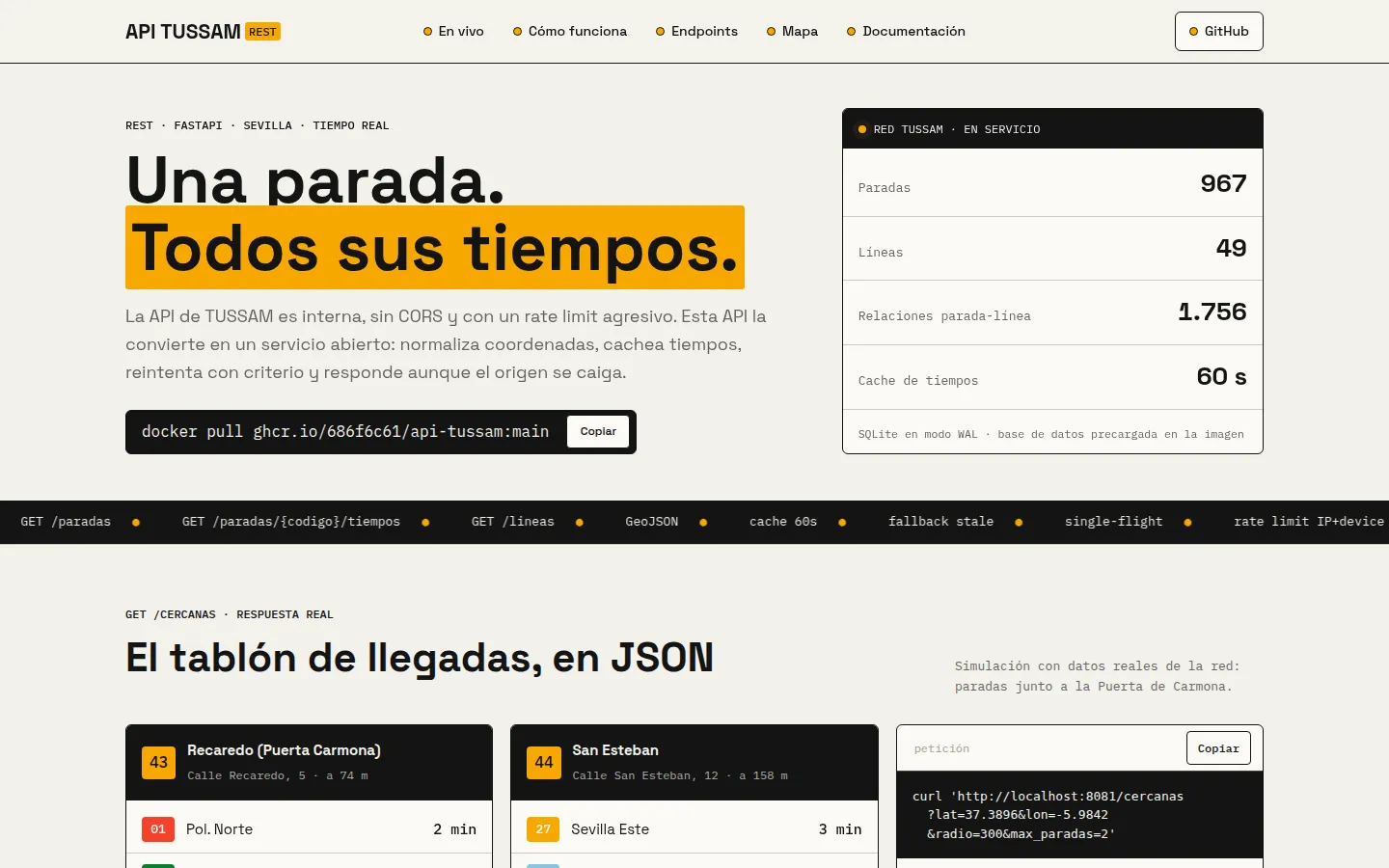Select the Paradas 967 stat row

click(x=1052, y=183)
